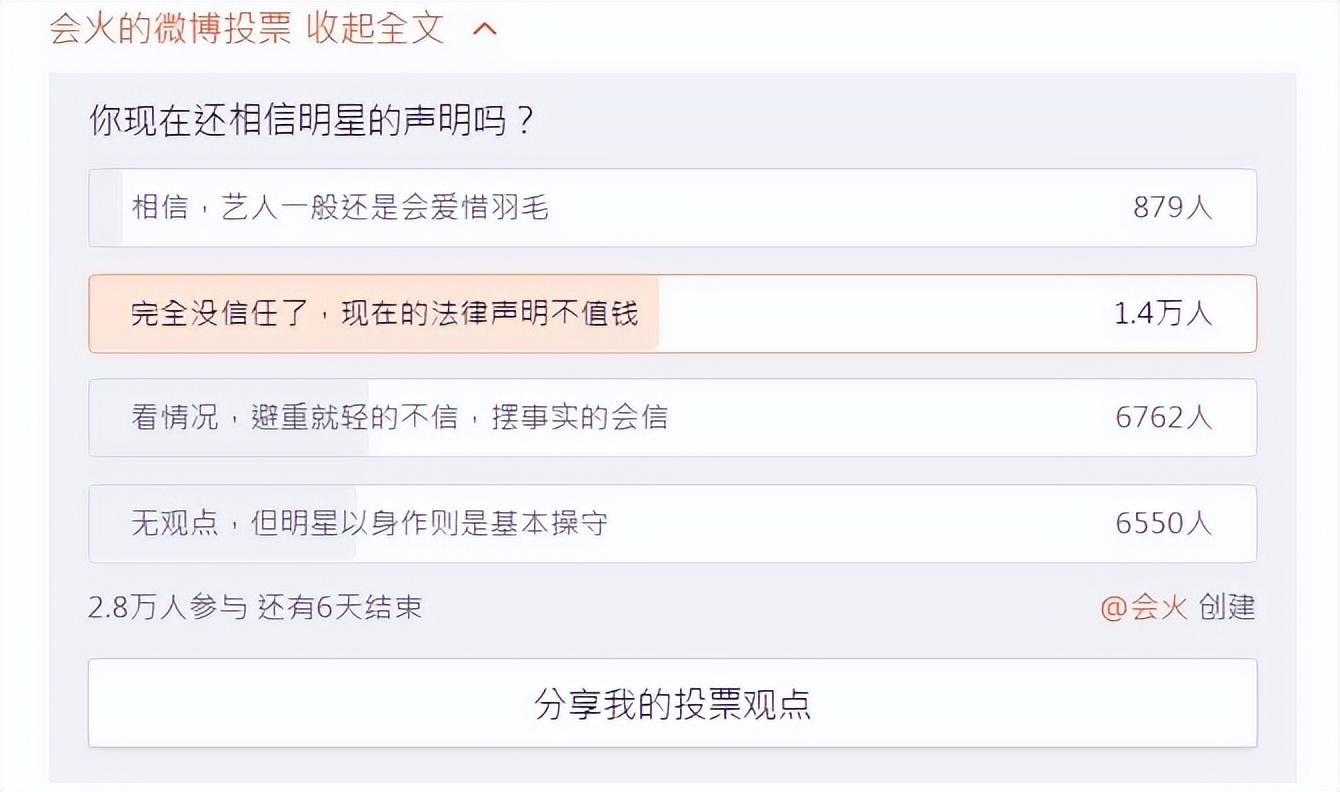
Task: Select option 看情况，避重就轻的不信
Action: [x=672, y=418]
